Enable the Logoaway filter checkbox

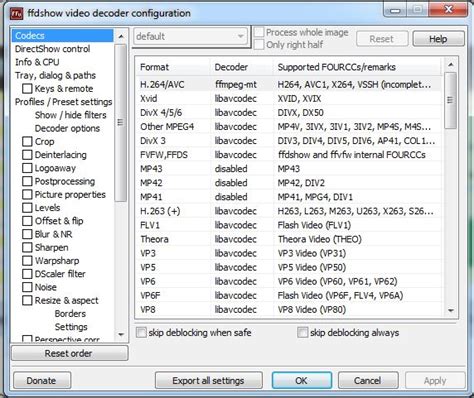[x=27, y=168]
